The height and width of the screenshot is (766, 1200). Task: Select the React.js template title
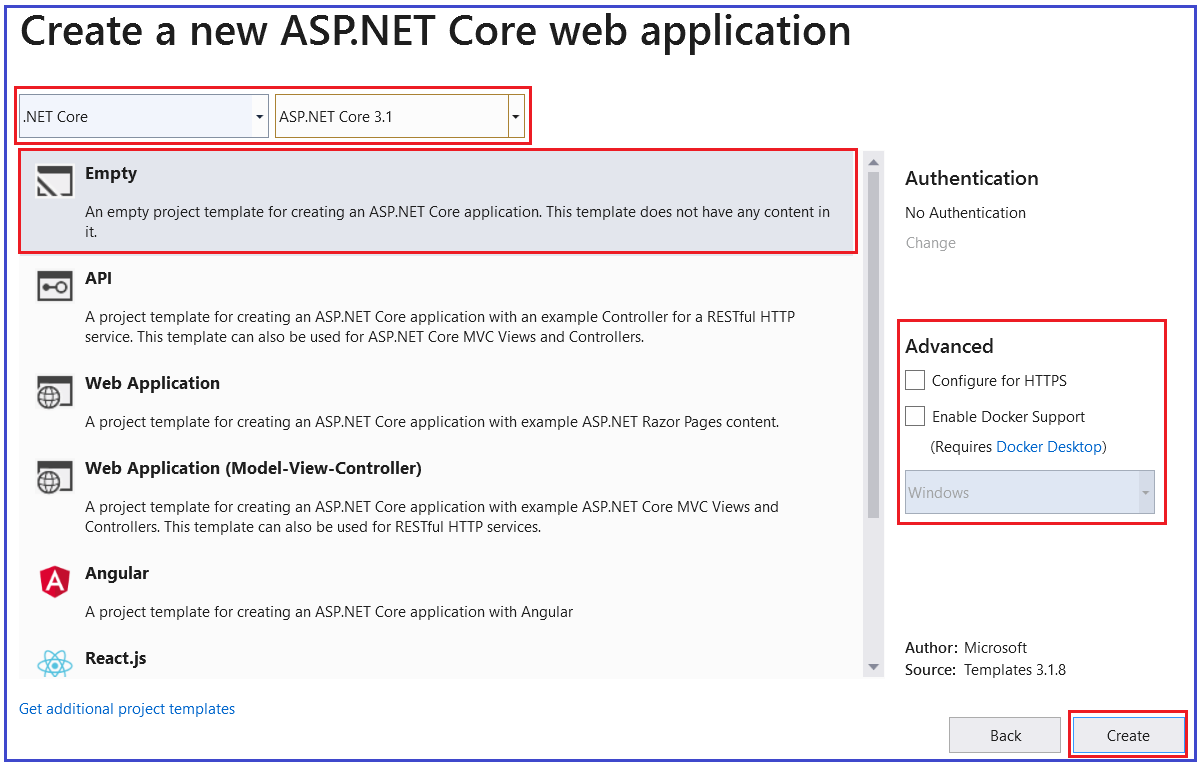[116, 658]
